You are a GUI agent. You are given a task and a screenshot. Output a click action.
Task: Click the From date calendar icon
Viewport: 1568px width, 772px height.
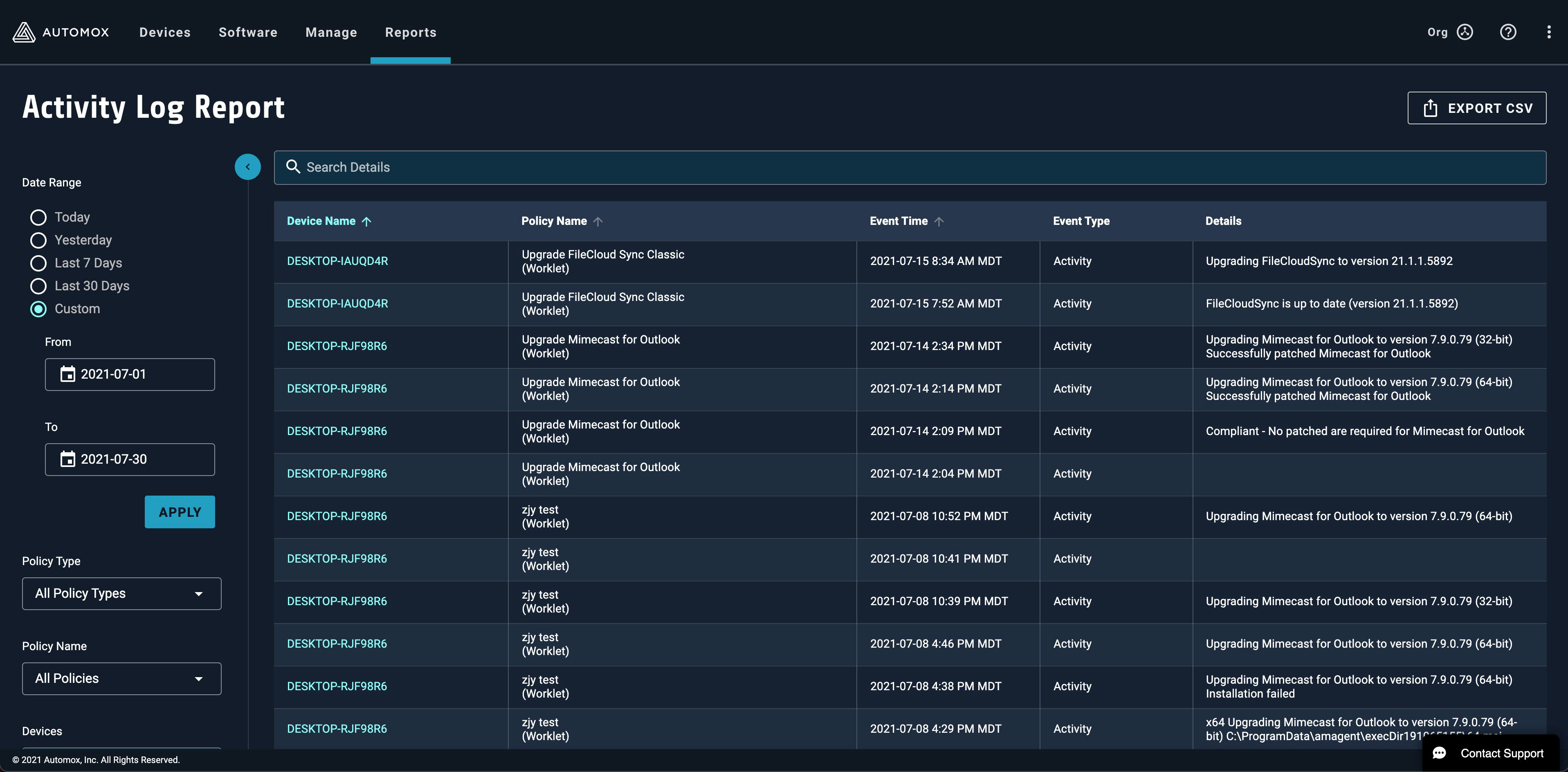coord(67,374)
